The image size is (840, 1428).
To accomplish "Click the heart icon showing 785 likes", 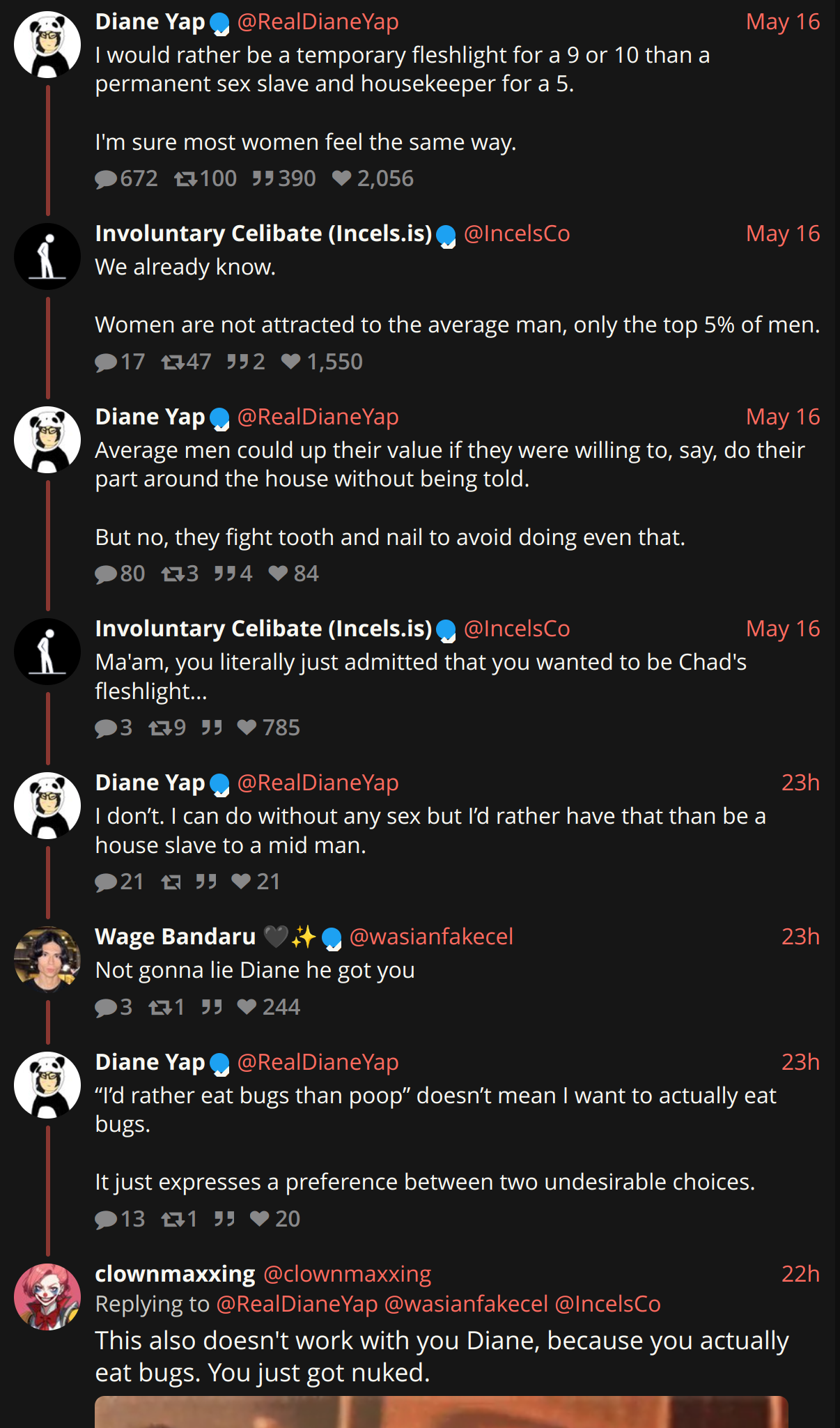I will click(x=247, y=728).
